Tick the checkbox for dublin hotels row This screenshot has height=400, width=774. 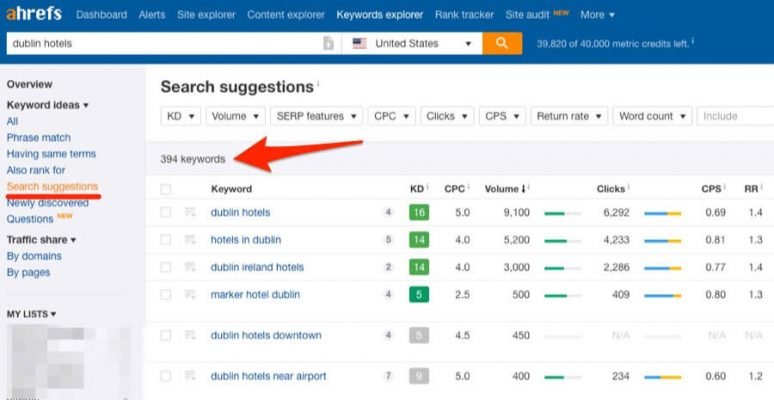(x=166, y=212)
